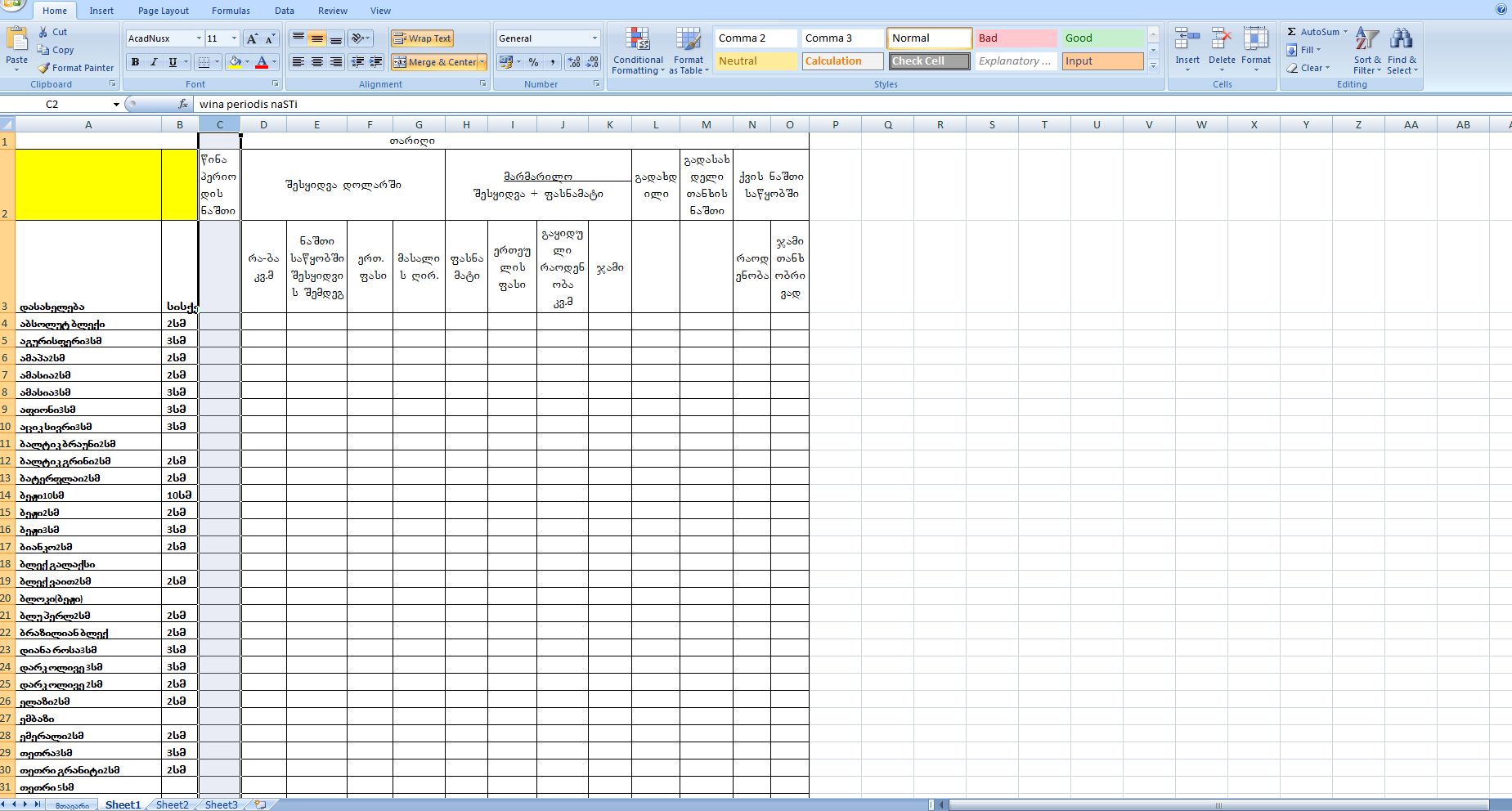The width and height of the screenshot is (1512, 811).
Task: Click the Conditional Formatting icon
Action: (638, 51)
